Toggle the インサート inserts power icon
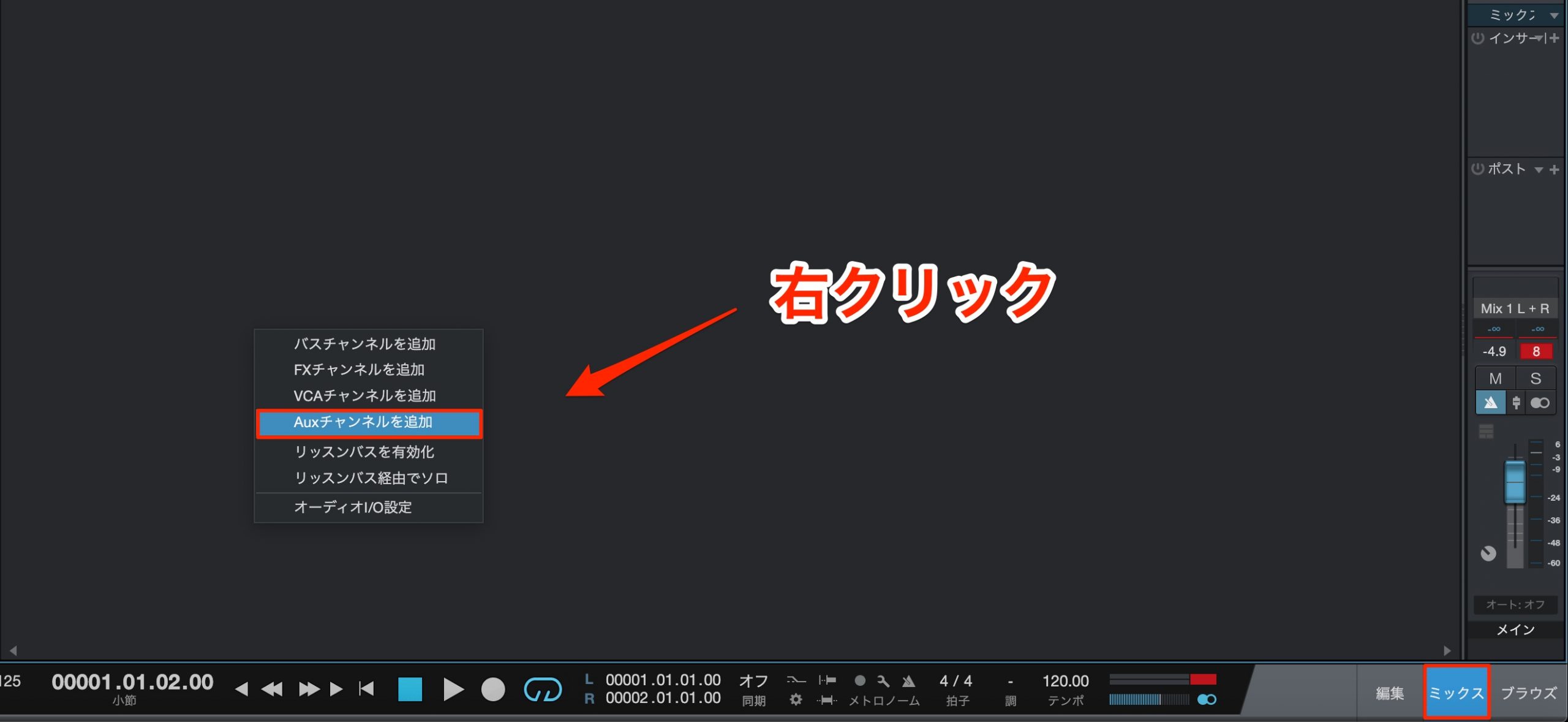Image resolution: width=1568 pixels, height=722 pixels. pos(1477,39)
